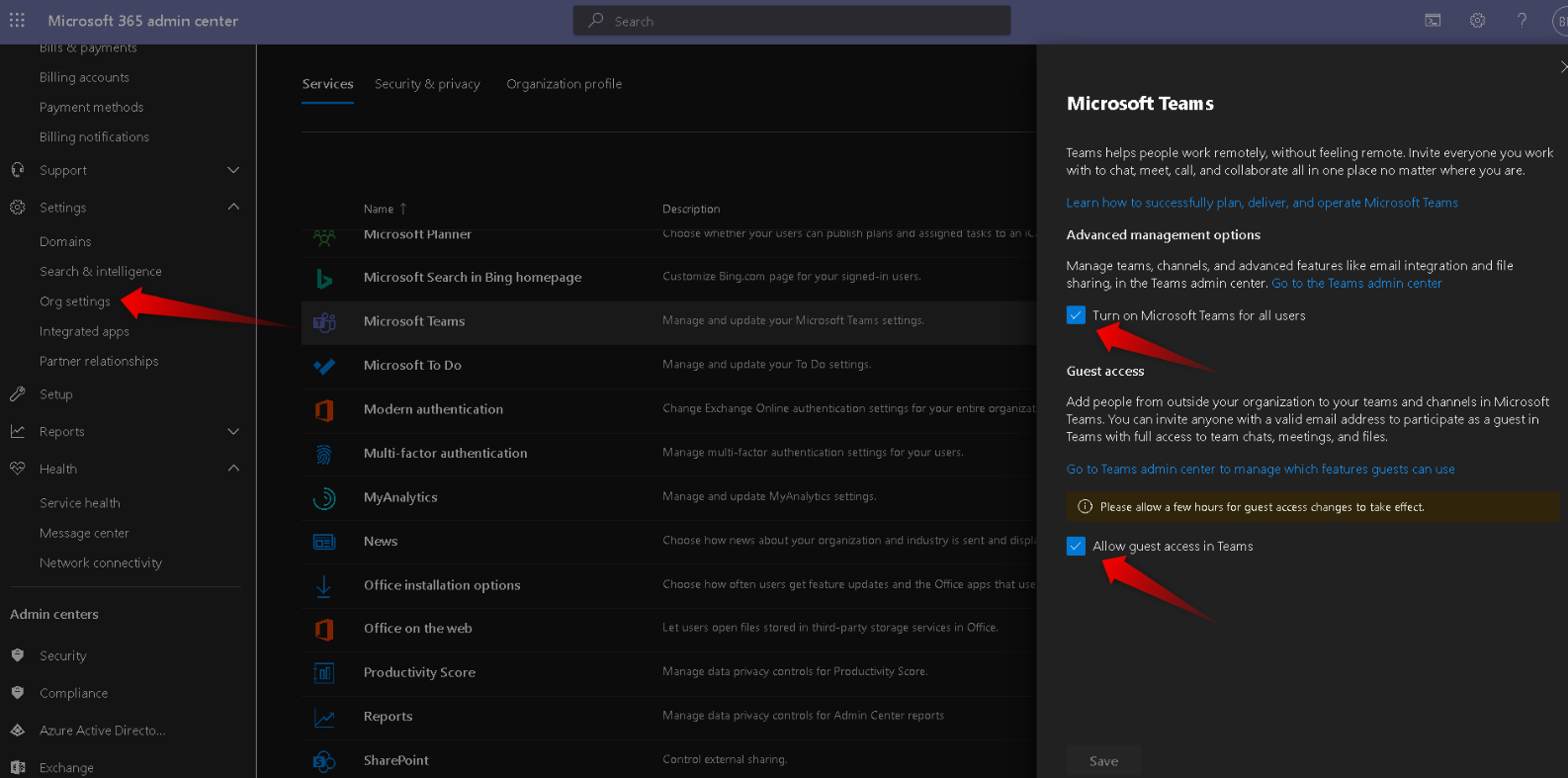Click the Multi-factor authentication fingerprint icon
This screenshot has height=778, width=1568.
(x=323, y=454)
